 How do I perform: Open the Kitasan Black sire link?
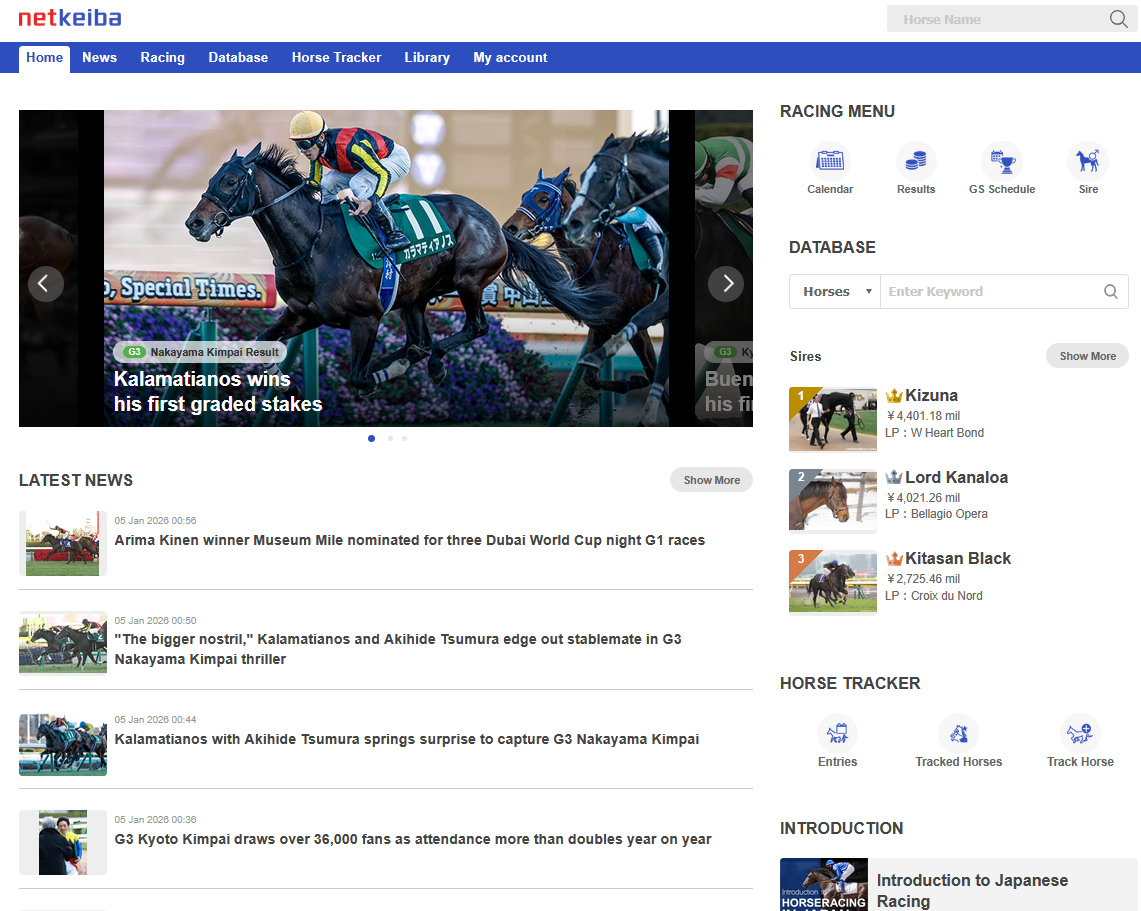click(958, 559)
